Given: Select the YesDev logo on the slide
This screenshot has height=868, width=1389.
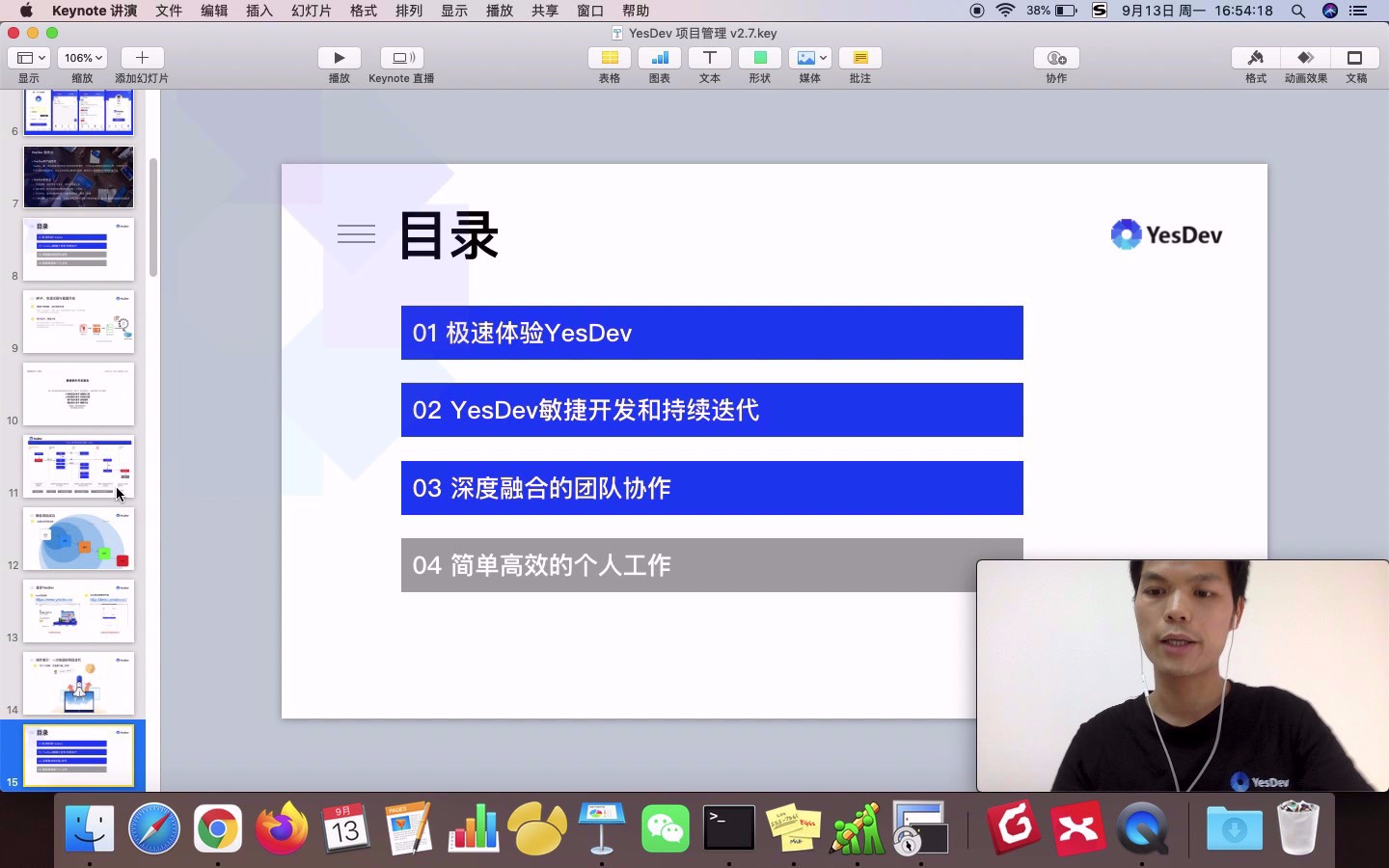Looking at the screenshot, I should [x=1166, y=234].
